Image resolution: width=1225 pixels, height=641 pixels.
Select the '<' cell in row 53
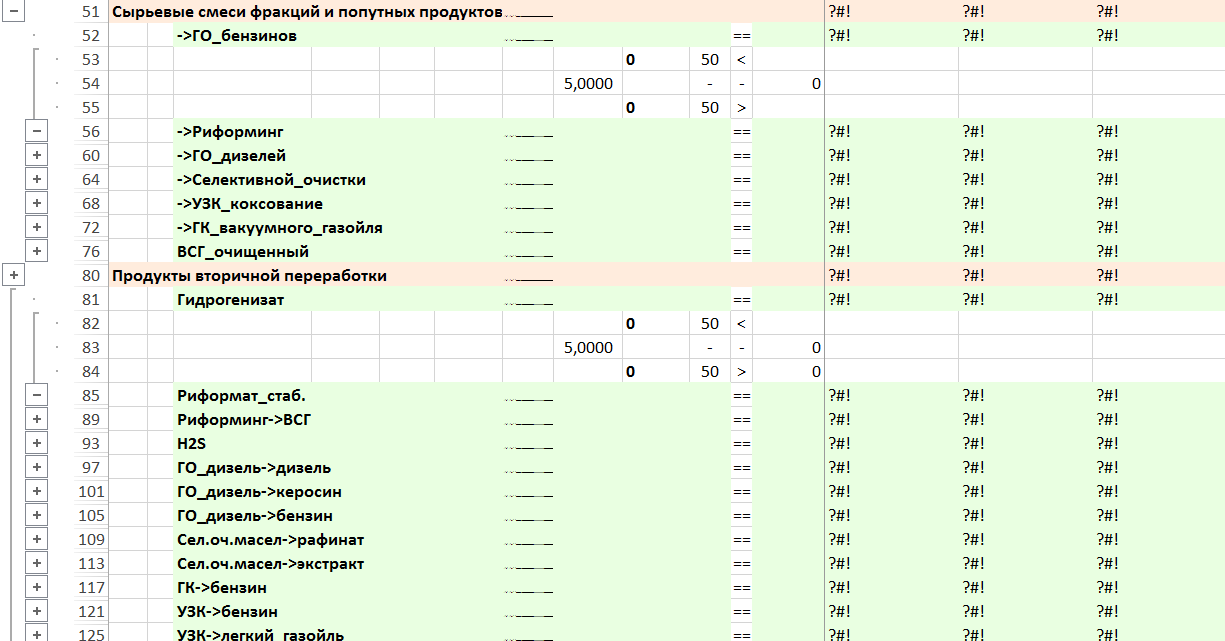[741, 60]
